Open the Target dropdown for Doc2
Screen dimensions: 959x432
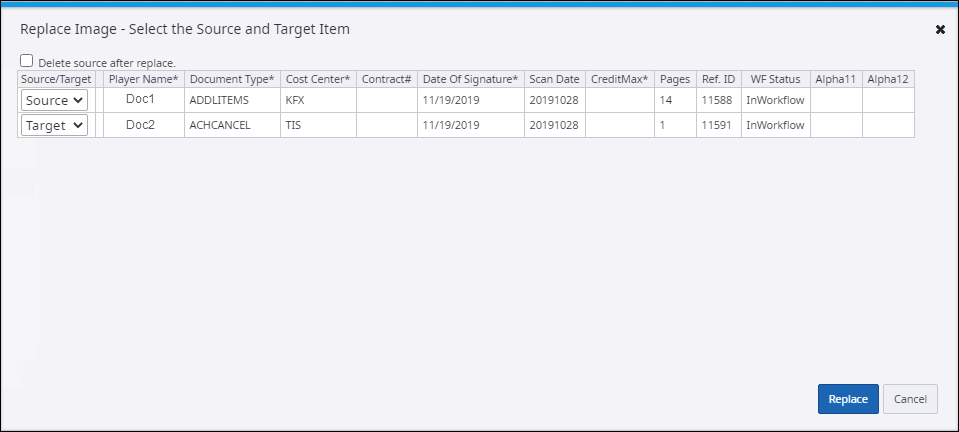(x=55, y=125)
